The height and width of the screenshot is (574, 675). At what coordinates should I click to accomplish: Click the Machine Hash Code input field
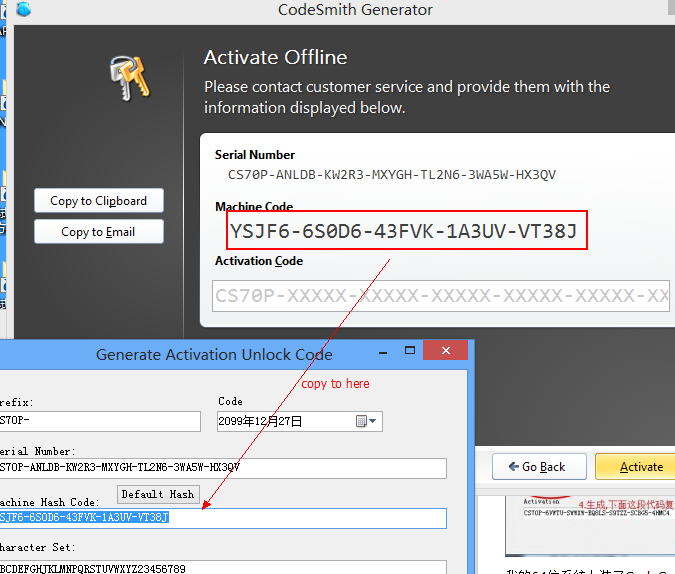point(223,518)
